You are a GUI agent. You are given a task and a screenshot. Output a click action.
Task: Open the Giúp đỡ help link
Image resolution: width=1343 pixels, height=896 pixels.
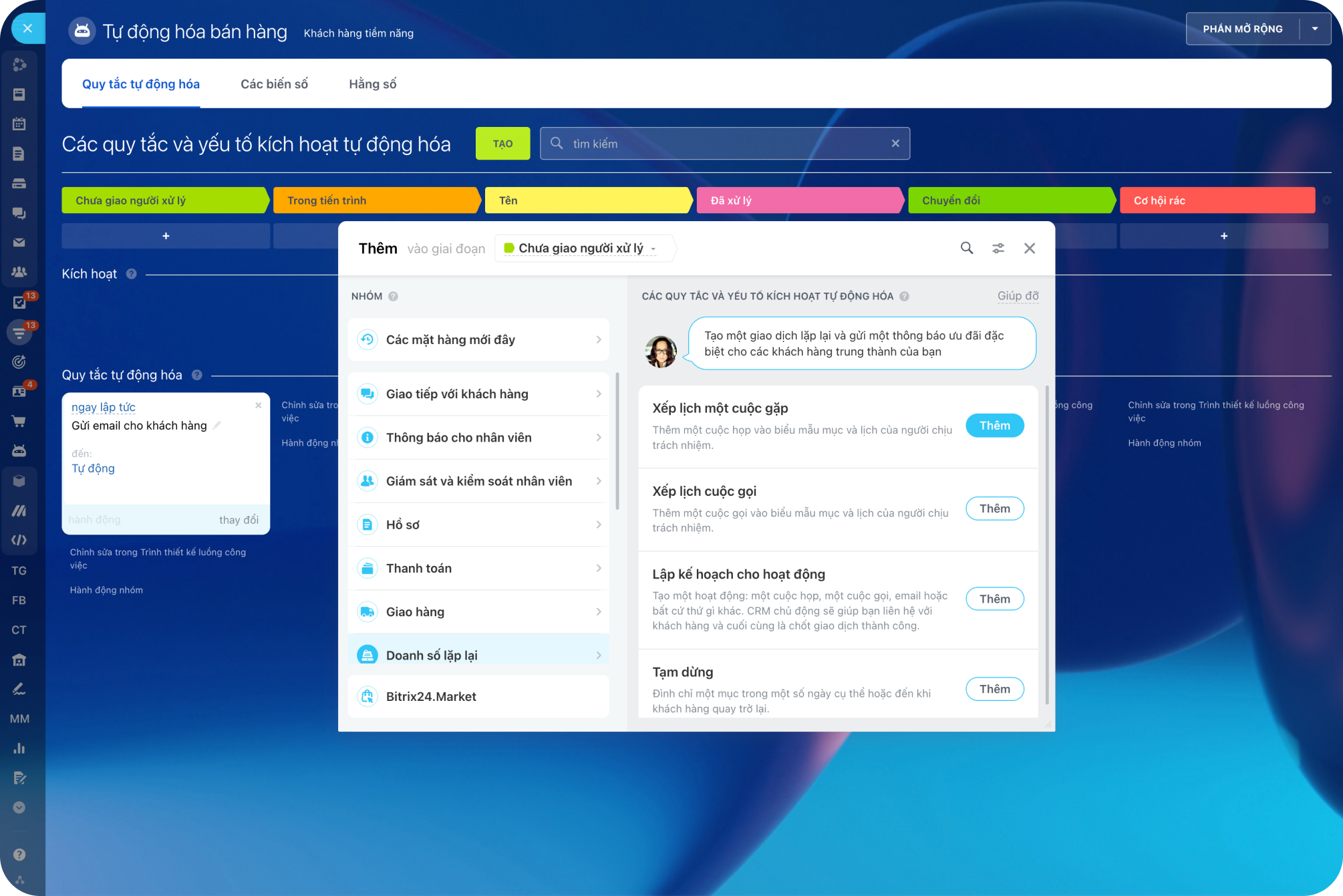1017,296
